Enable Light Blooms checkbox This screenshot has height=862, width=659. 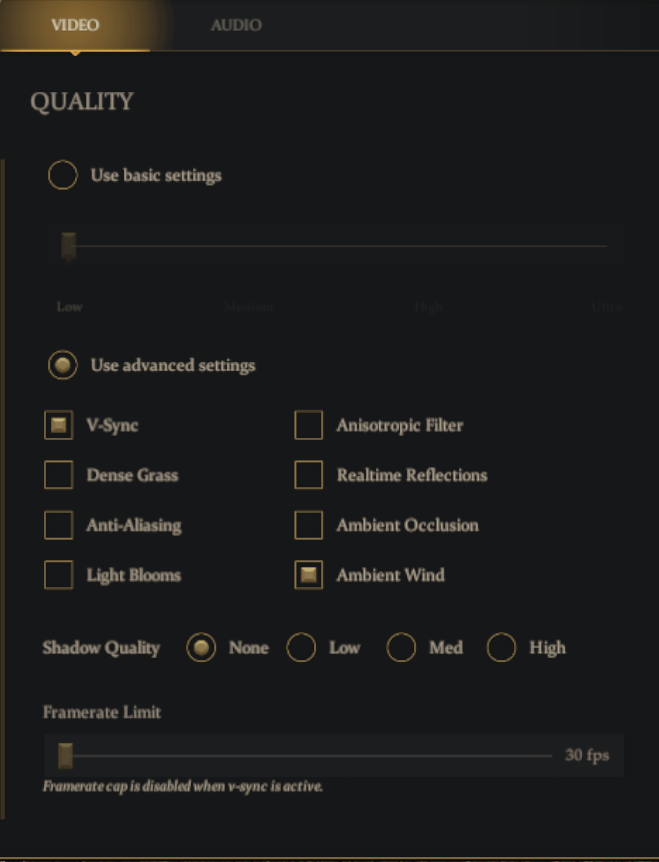tap(59, 575)
